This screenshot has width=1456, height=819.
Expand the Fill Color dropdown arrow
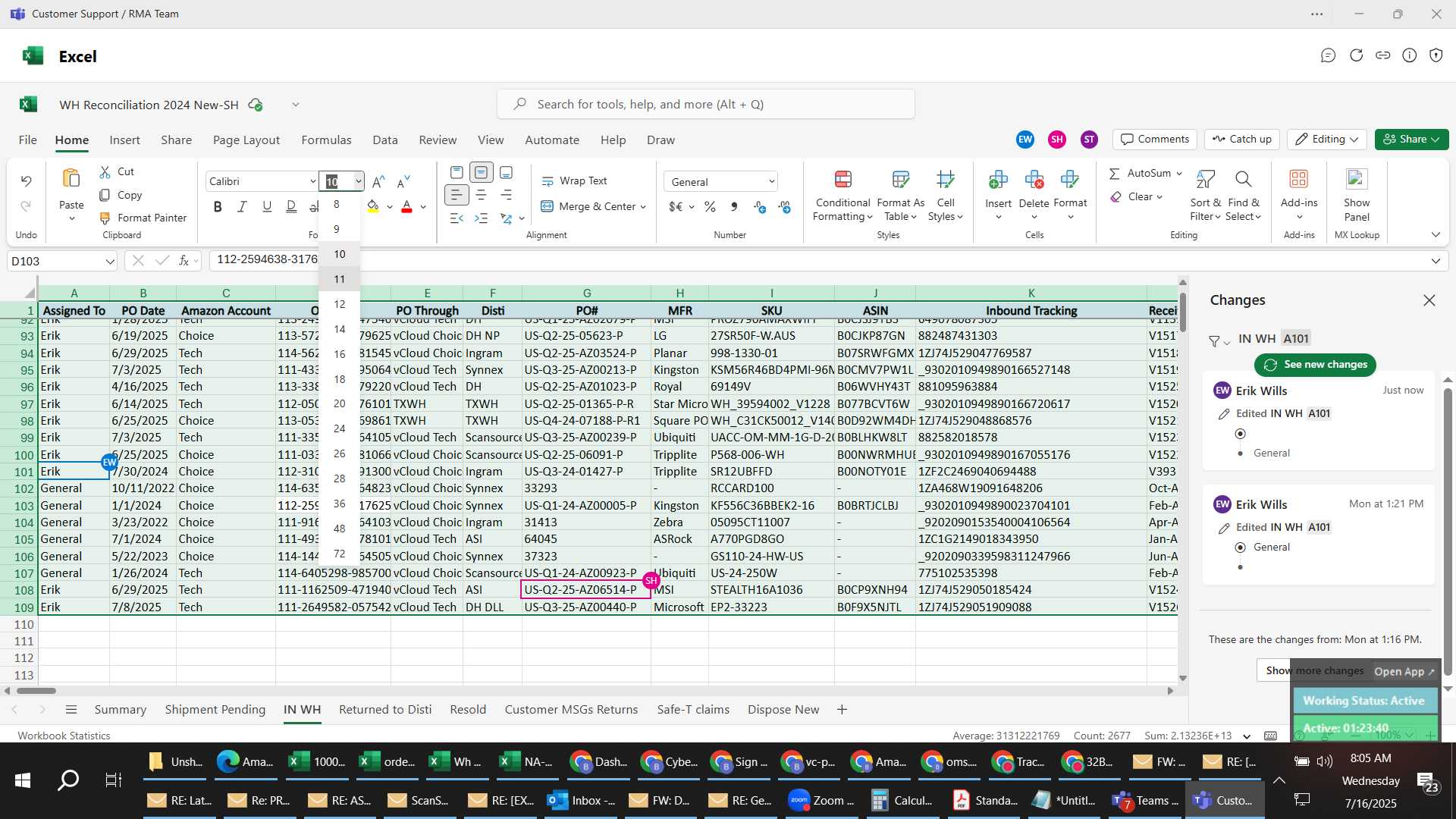[x=390, y=207]
